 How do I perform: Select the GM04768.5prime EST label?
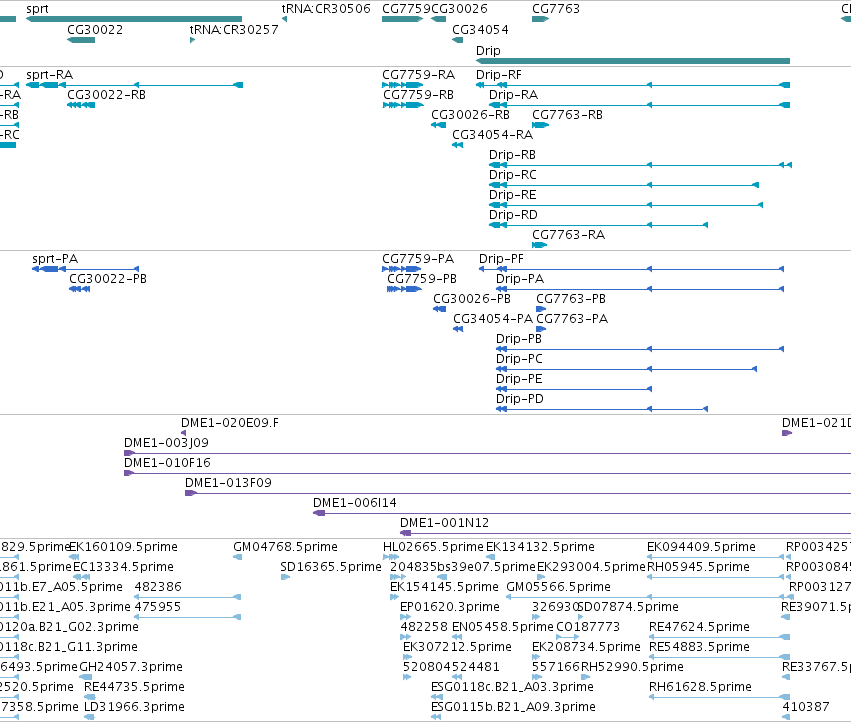(x=285, y=547)
